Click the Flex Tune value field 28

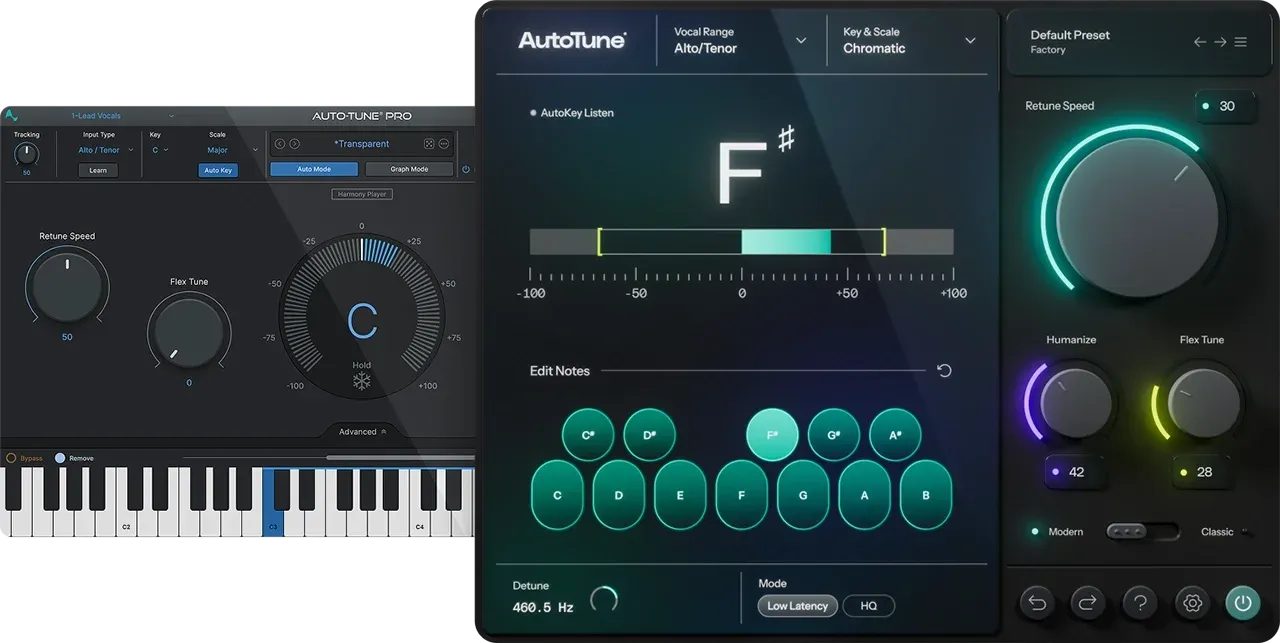pyautogui.click(x=1204, y=472)
